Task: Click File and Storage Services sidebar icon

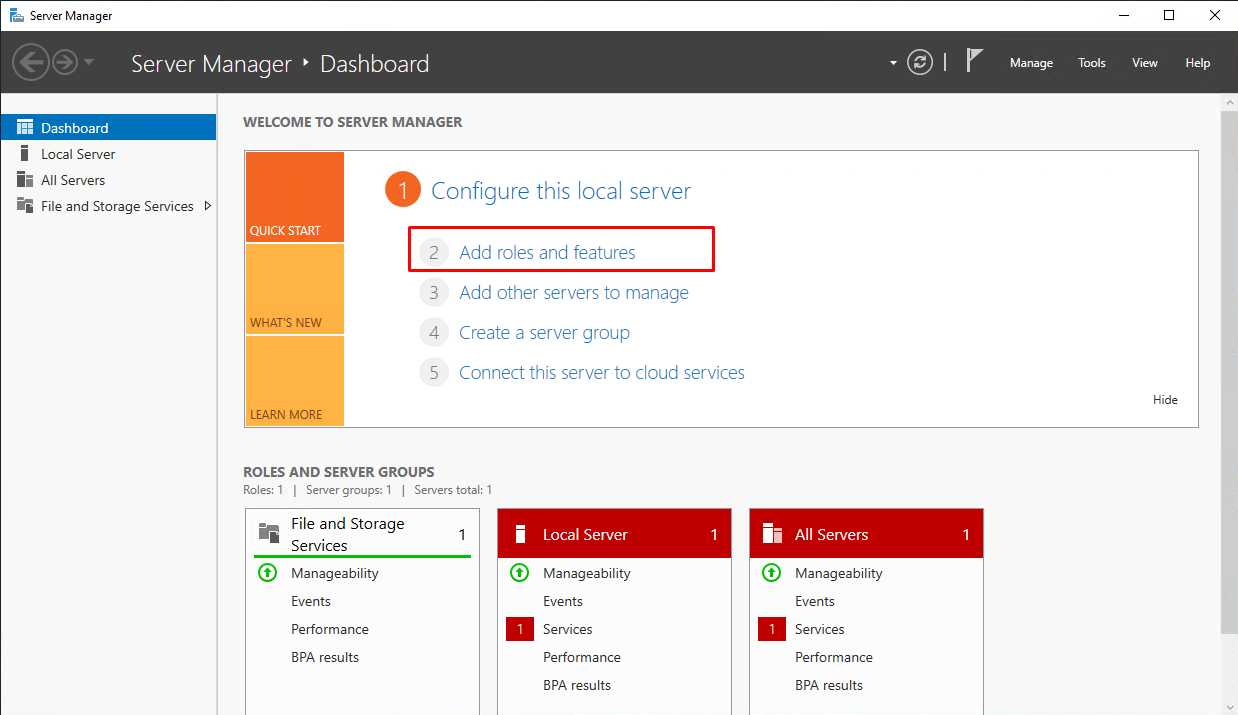Action: pyautogui.click(x=25, y=205)
